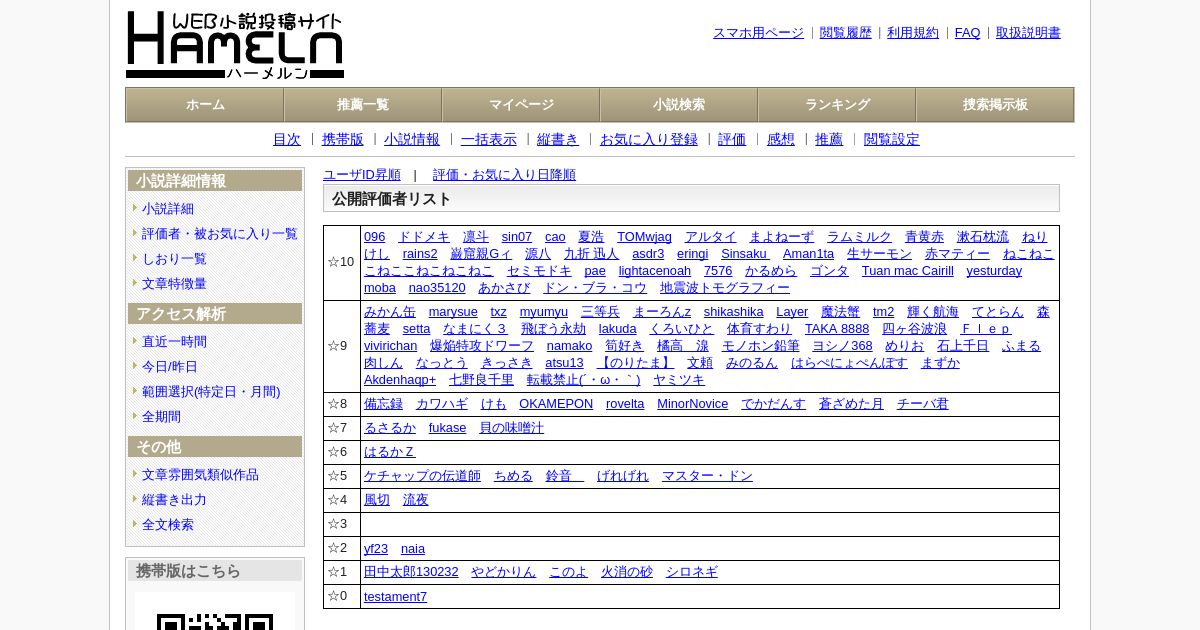1200x630 pixels.
Task: Open the 推薦一覧 navigation tab
Action: pyautogui.click(x=363, y=105)
